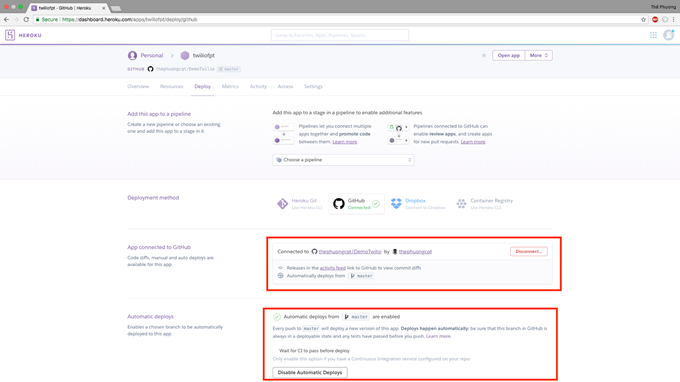Click the twiliofpt app hexagon icon

(x=185, y=56)
